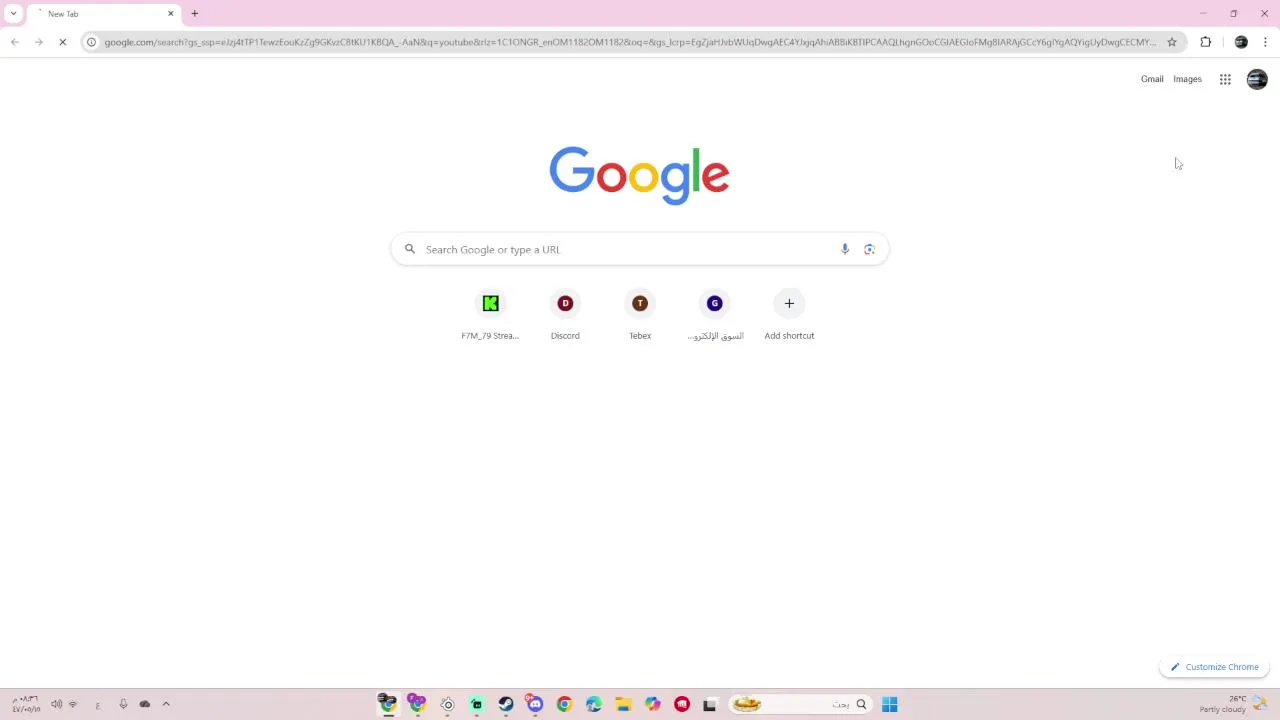Viewport: 1280px width, 720px height.
Task: Open the Discord shortcut tile
Action: coord(565,315)
